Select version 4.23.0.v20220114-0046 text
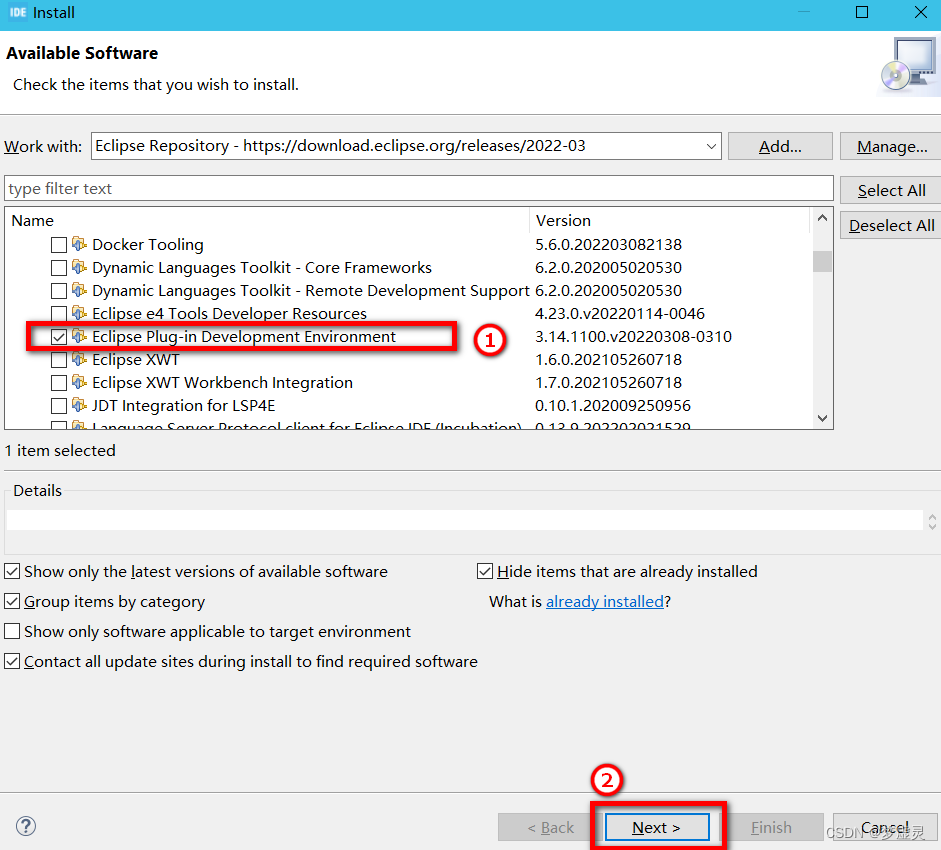The width and height of the screenshot is (941, 850). [x=619, y=313]
